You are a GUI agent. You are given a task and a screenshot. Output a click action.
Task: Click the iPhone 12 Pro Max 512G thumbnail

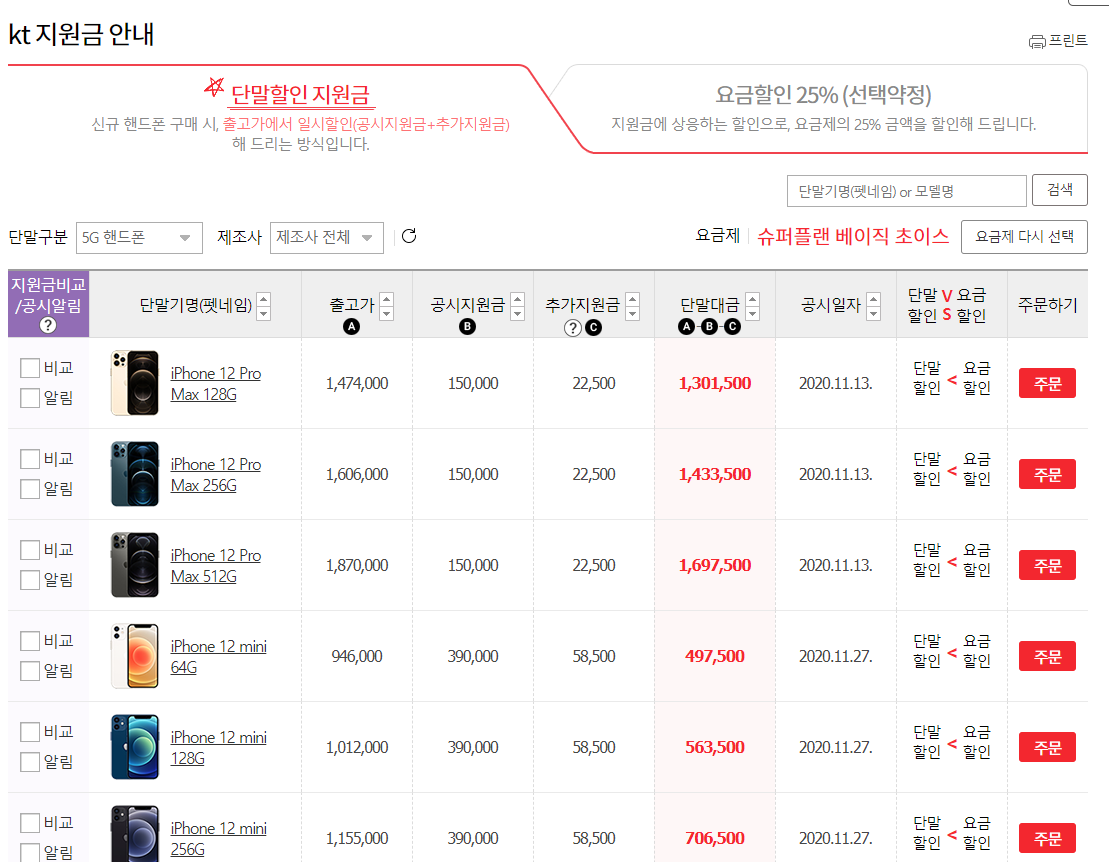point(134,565)
